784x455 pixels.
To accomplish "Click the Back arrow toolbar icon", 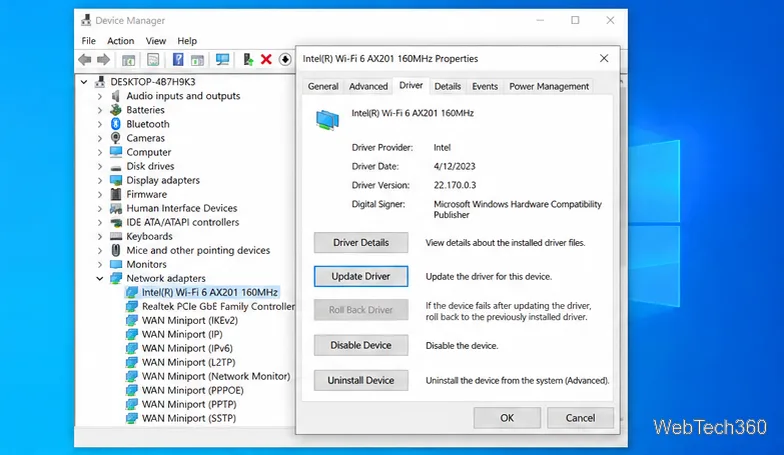I will (84, 60).
